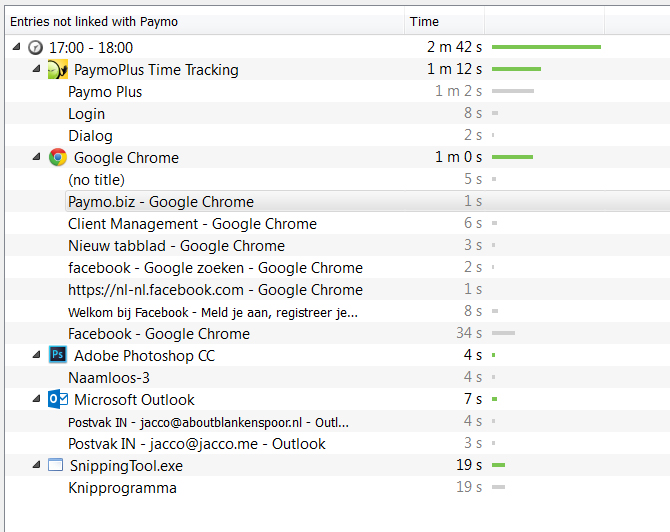Click the clock icon beside 17:00 - 18:00
Viewport: 670px width, 532px height.
point(36,48)
